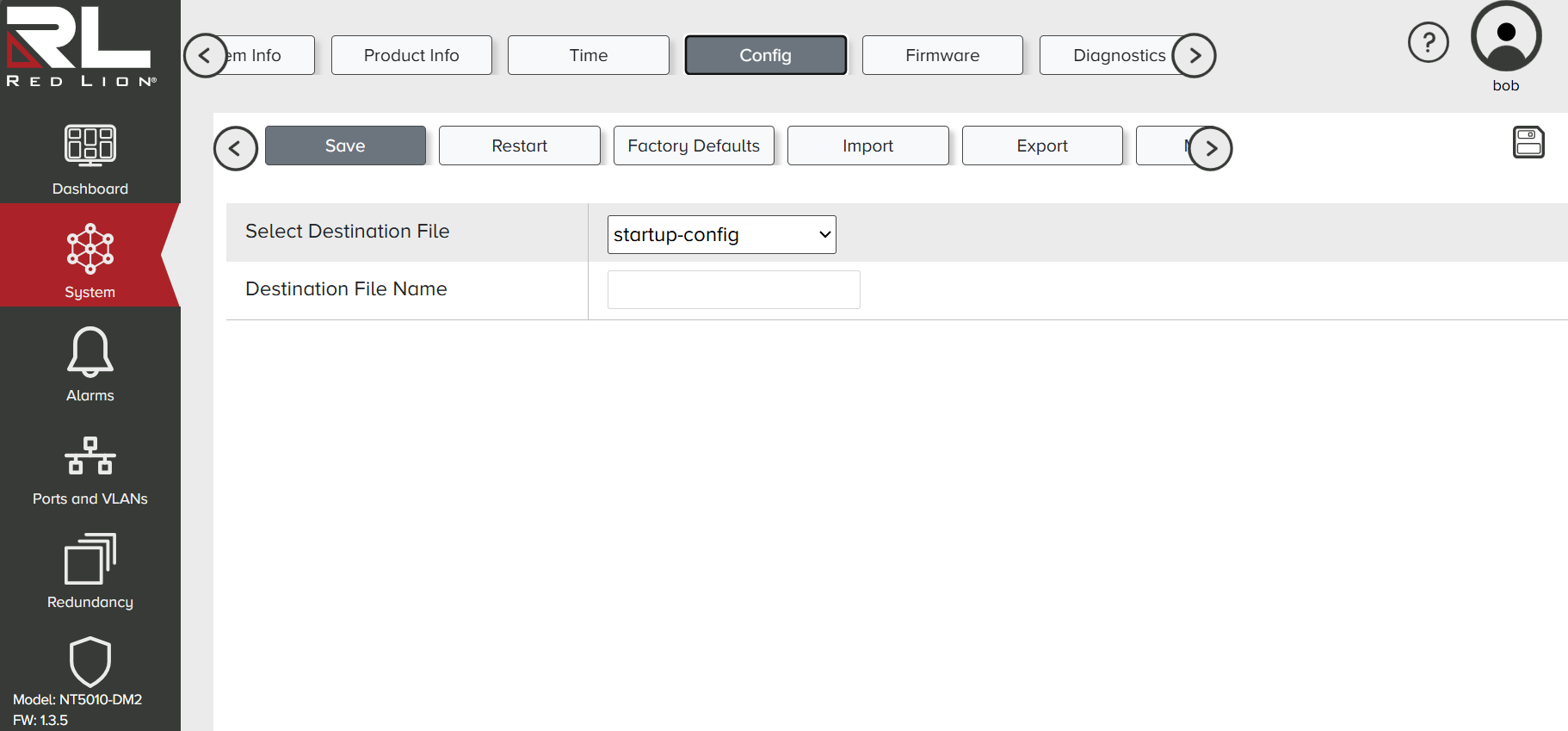
Task: Open the Import sub-tab
Action: click(868, 146)
